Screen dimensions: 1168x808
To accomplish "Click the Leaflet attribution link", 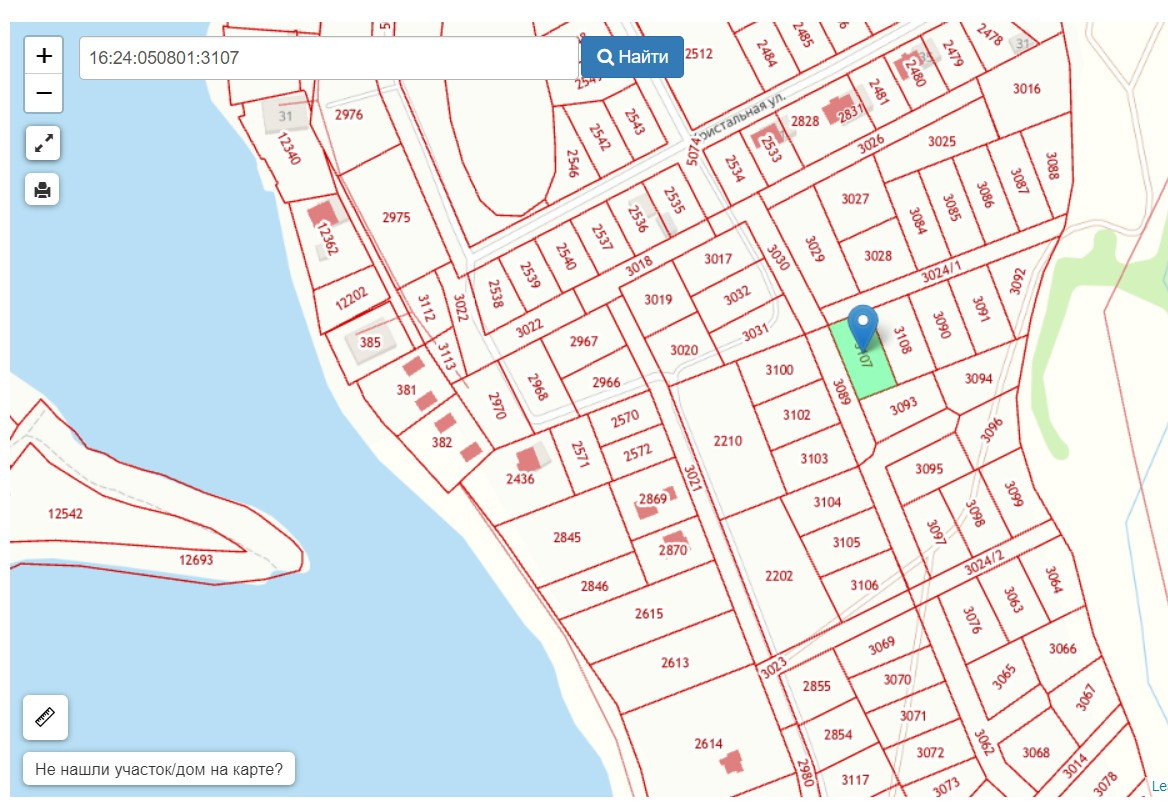I will click(x=1159, y=786).
